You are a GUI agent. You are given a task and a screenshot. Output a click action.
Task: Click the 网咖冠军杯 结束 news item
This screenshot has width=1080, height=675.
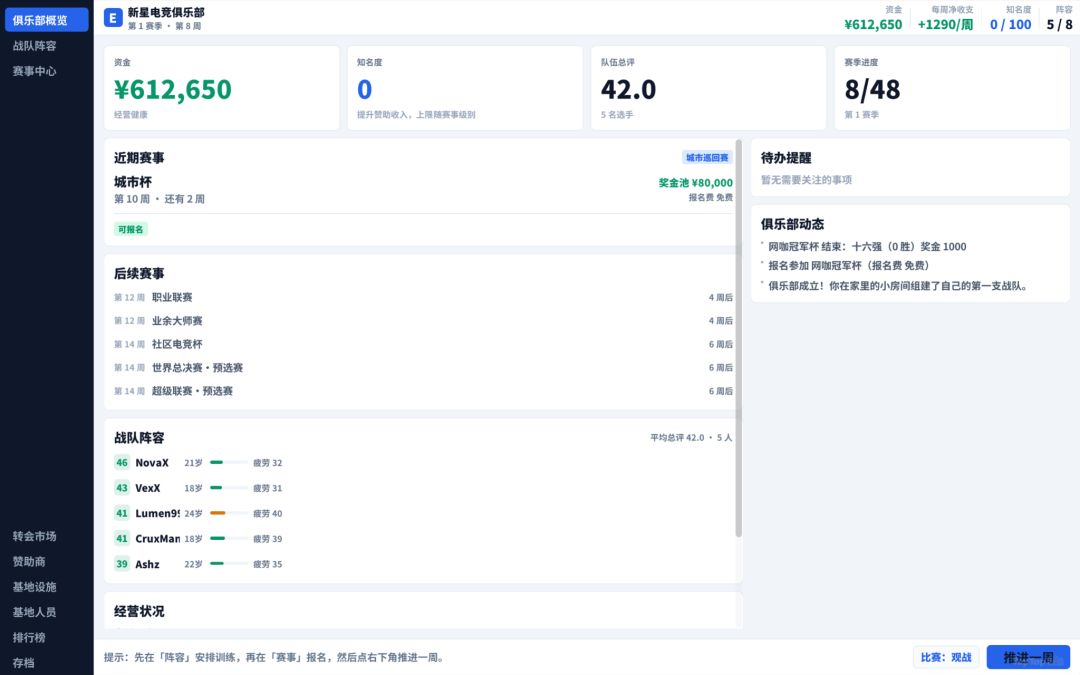point(867,247)
